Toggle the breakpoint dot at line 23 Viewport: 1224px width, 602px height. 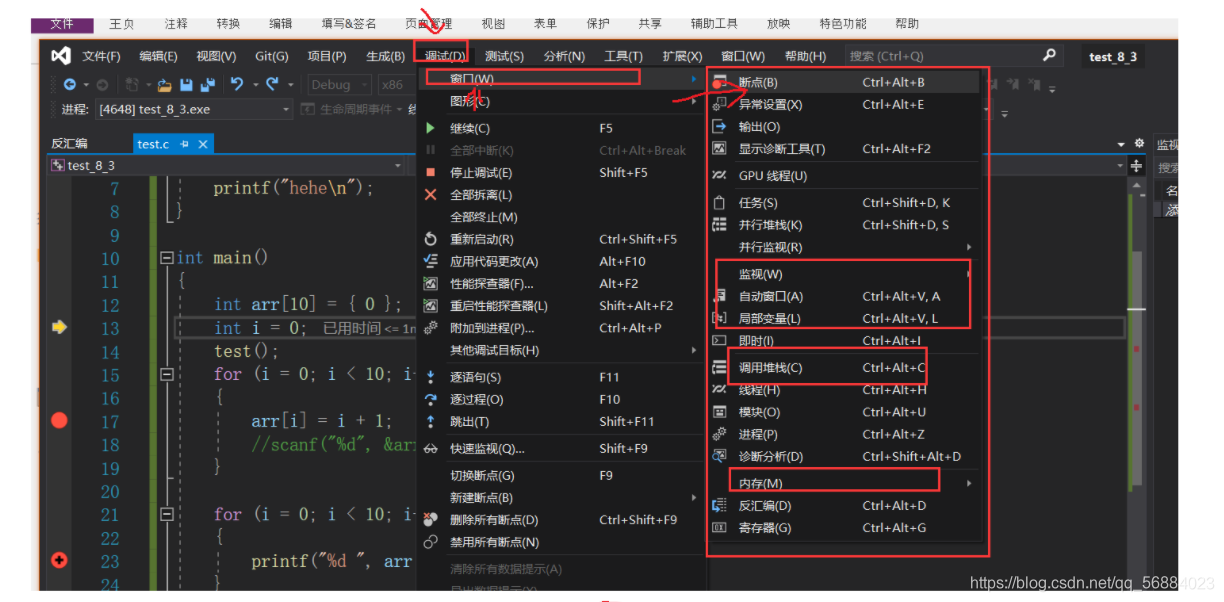coord(58,561)
